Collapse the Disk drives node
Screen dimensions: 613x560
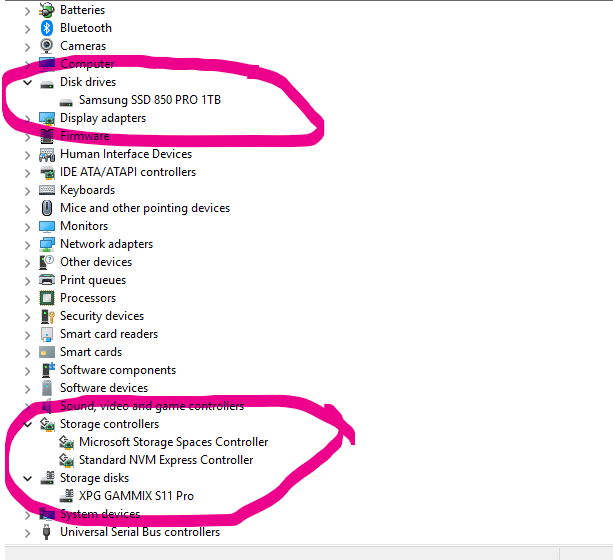tap(27, 82)
